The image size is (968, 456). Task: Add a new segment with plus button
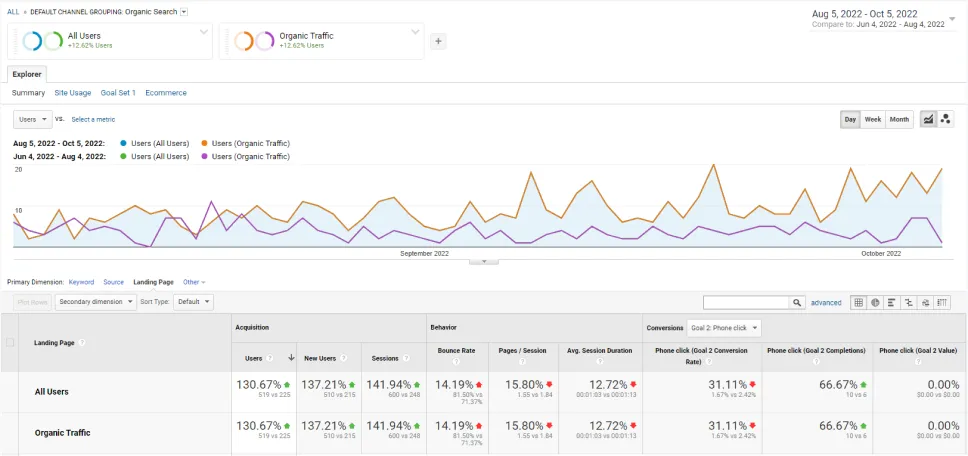coord(438,41)
